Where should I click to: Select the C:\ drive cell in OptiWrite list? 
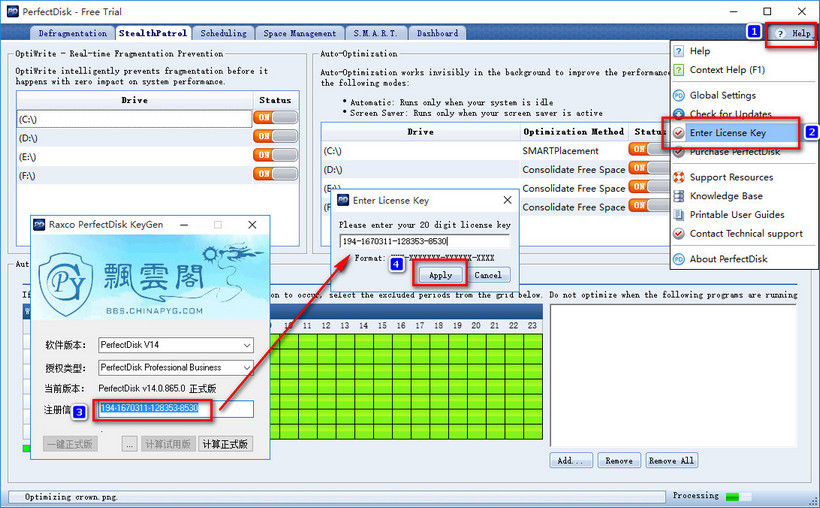tap(134, 119)
